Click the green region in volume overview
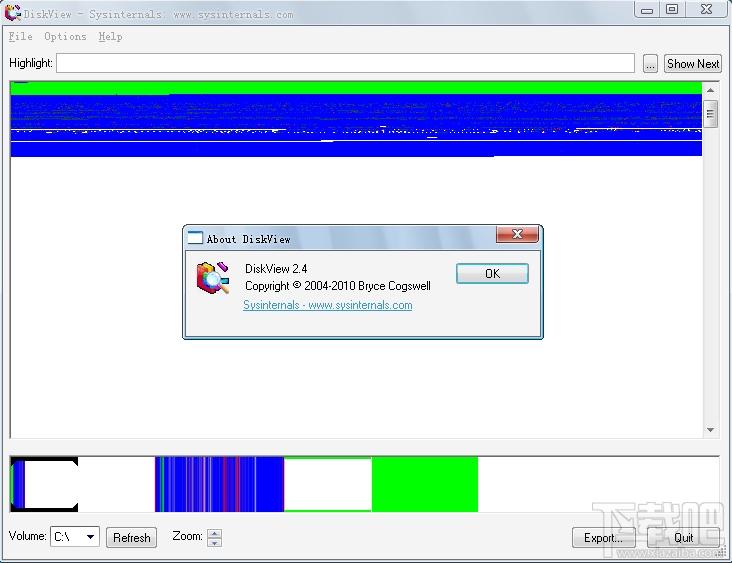This screenshot has height=563, width=732. (x=425, y=484)
